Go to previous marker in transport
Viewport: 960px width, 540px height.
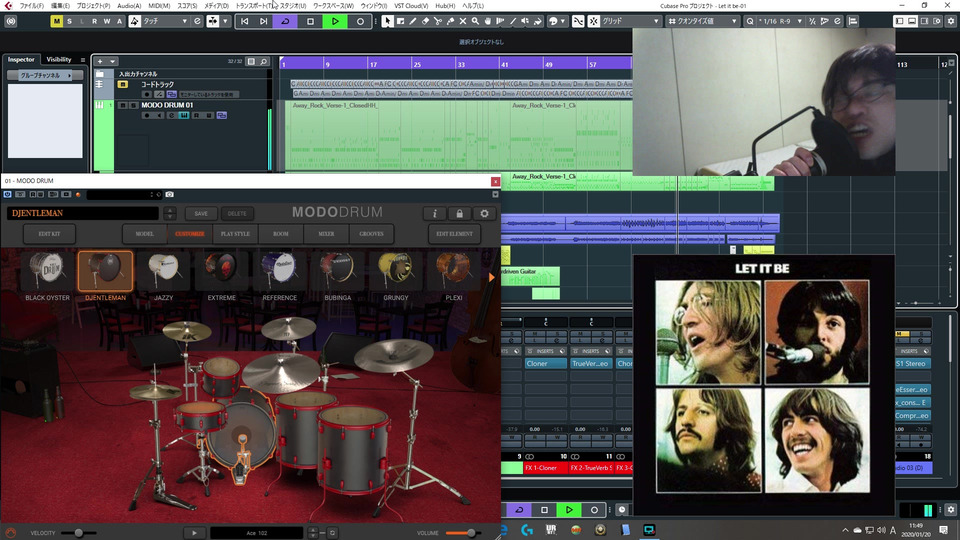tap(244, 21)
